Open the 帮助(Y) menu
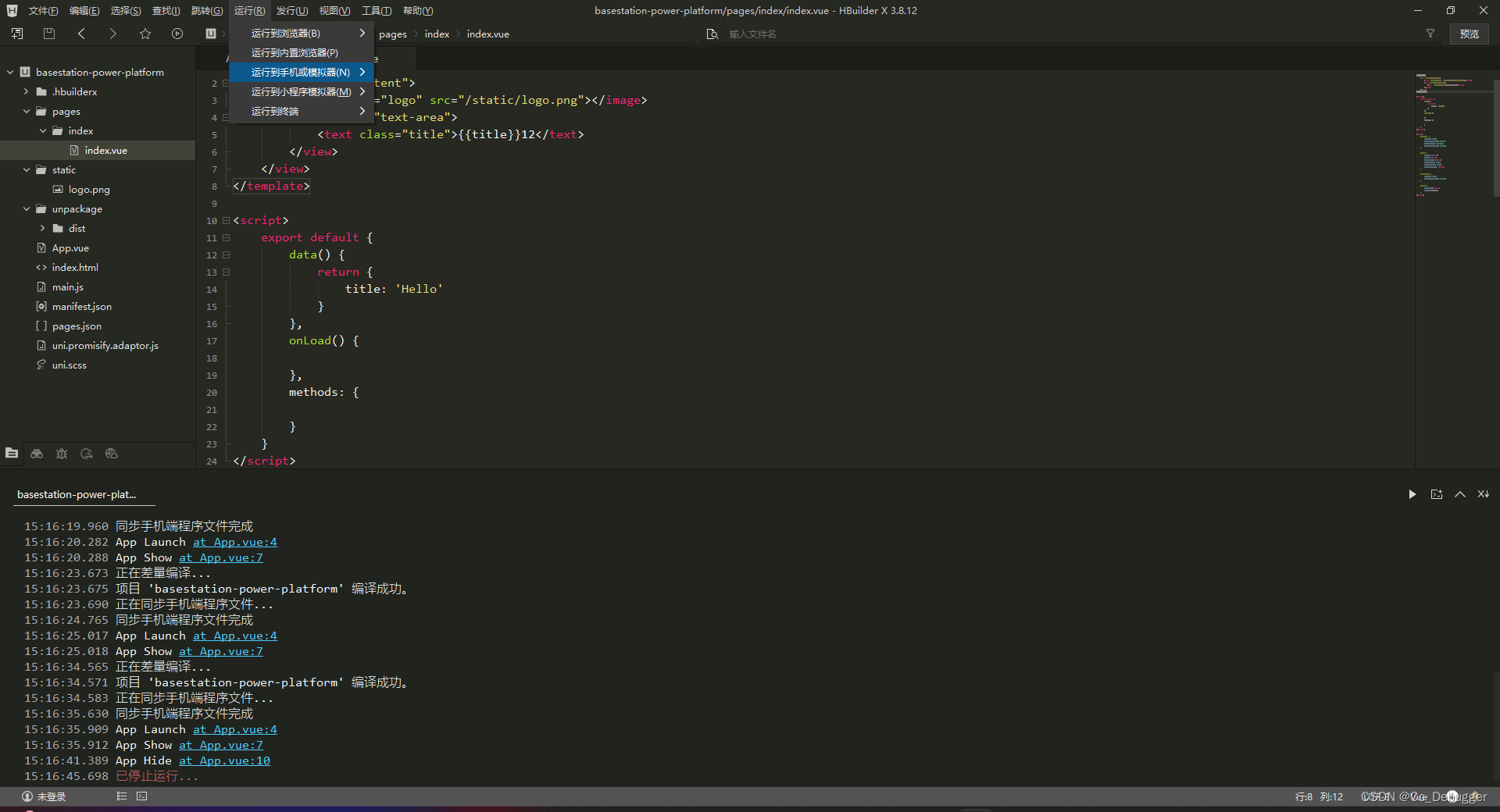This screenshot has height=812, width=1500. pos(418,11)
